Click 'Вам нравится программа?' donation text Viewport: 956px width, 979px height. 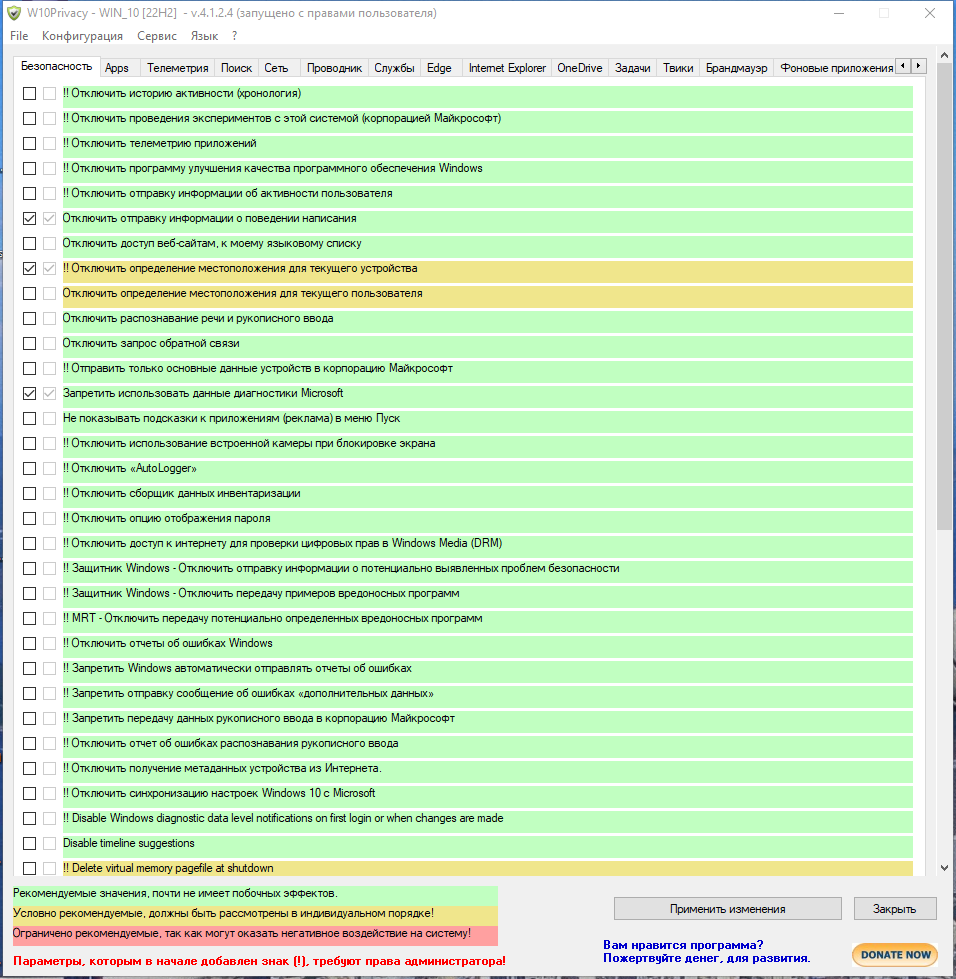683,945
